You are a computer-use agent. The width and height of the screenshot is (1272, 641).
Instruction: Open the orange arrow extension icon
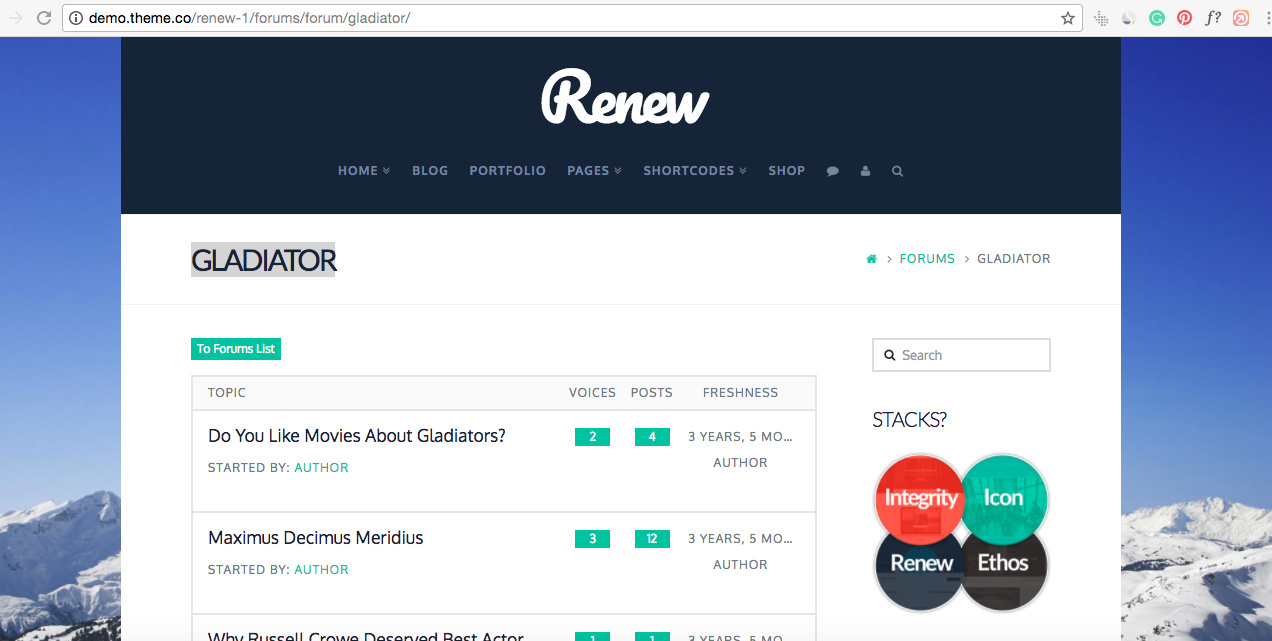[1241, 18]
